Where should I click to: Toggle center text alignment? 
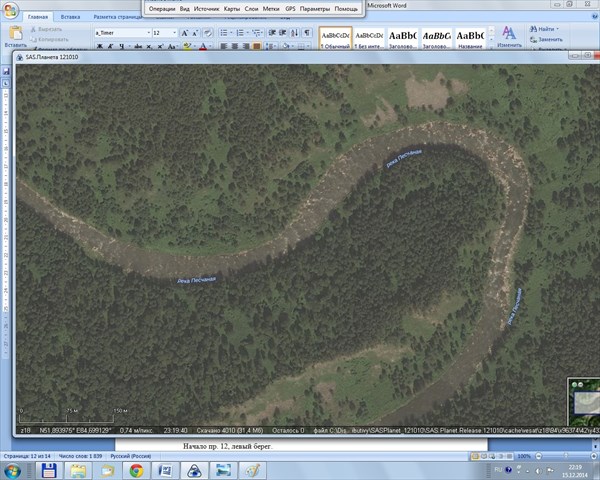coord(235,46)
